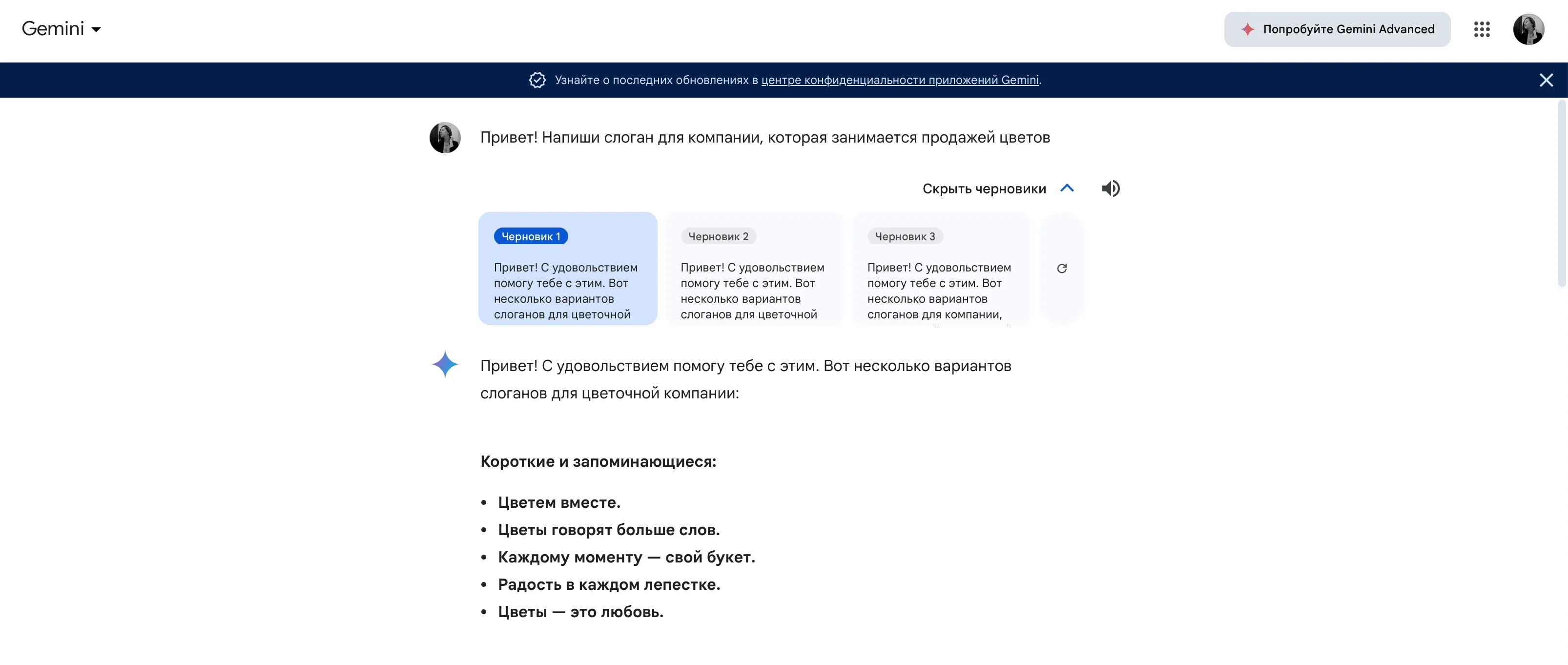Open the account profile avatar top-right

click(x=1528, y=29)
